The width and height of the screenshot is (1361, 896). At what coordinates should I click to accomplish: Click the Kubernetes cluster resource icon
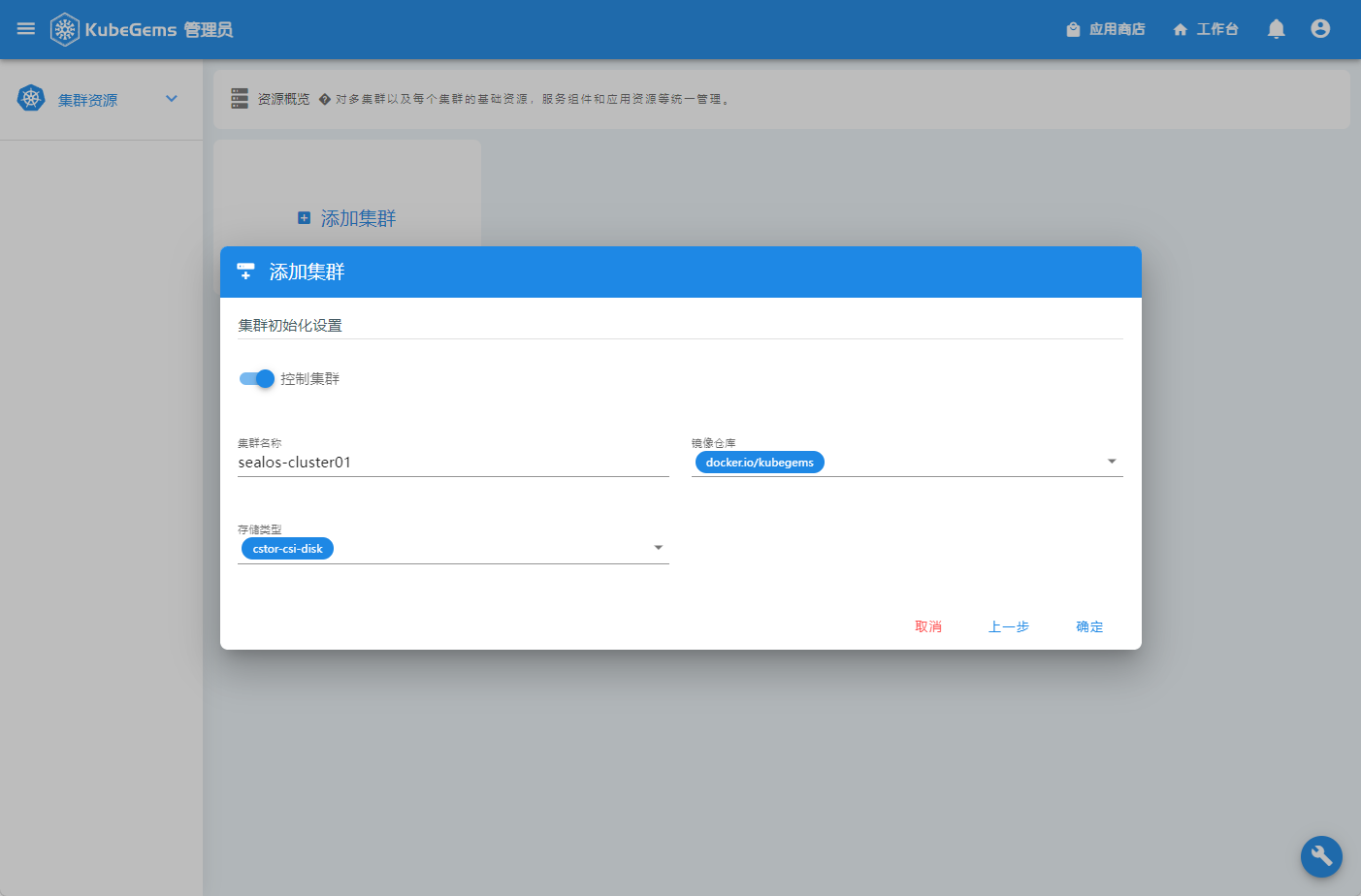32,98
